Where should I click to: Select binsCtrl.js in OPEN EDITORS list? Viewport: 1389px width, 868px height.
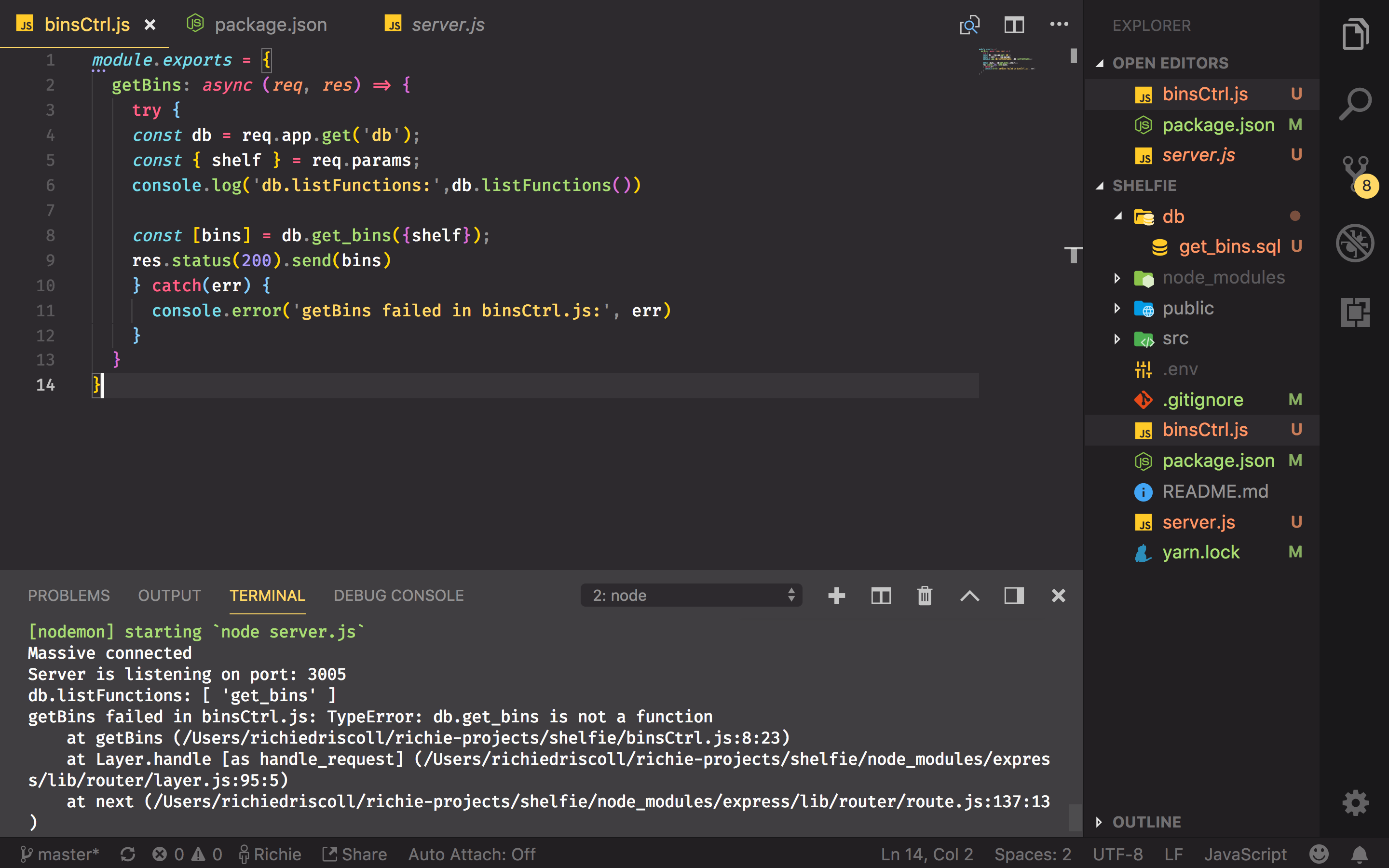pyautogui.click(x=1202, y=94)
